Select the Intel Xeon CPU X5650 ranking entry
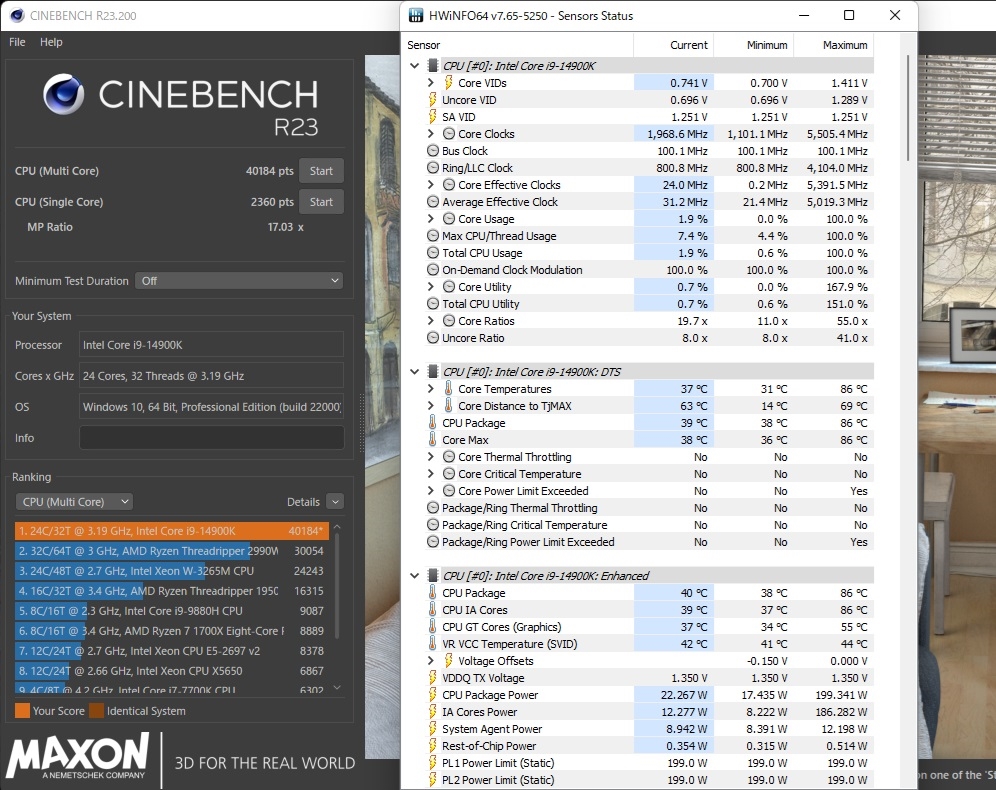996x790 pixels. click(x=172, y=671)
